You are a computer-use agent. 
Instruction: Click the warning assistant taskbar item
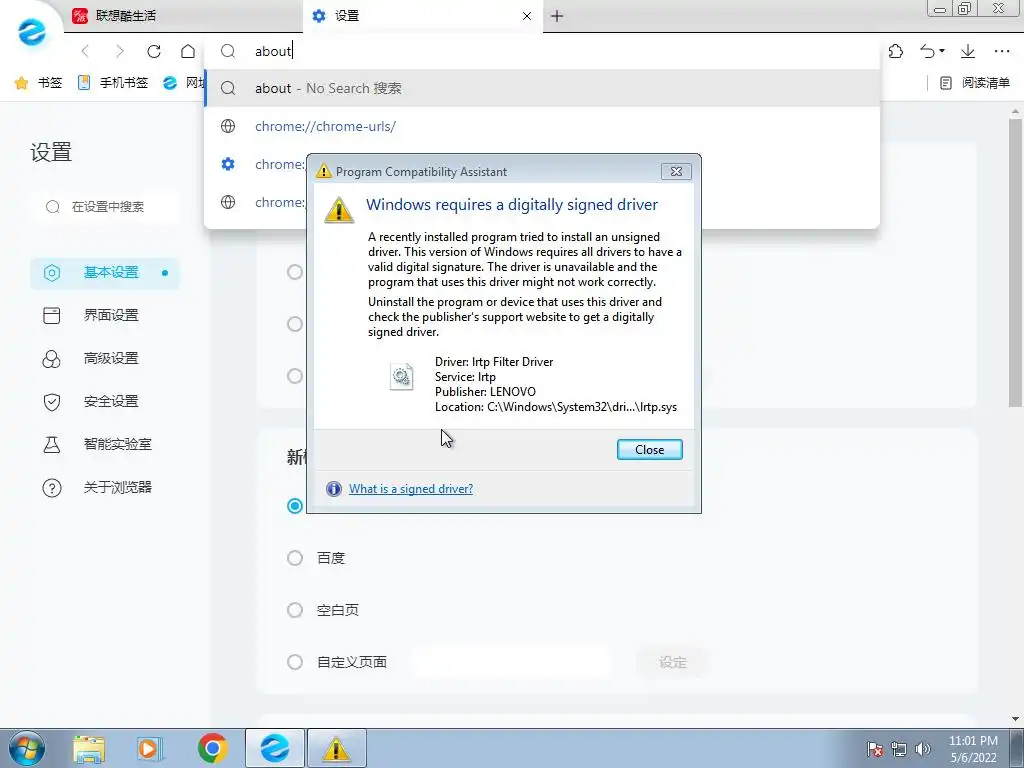336,748
